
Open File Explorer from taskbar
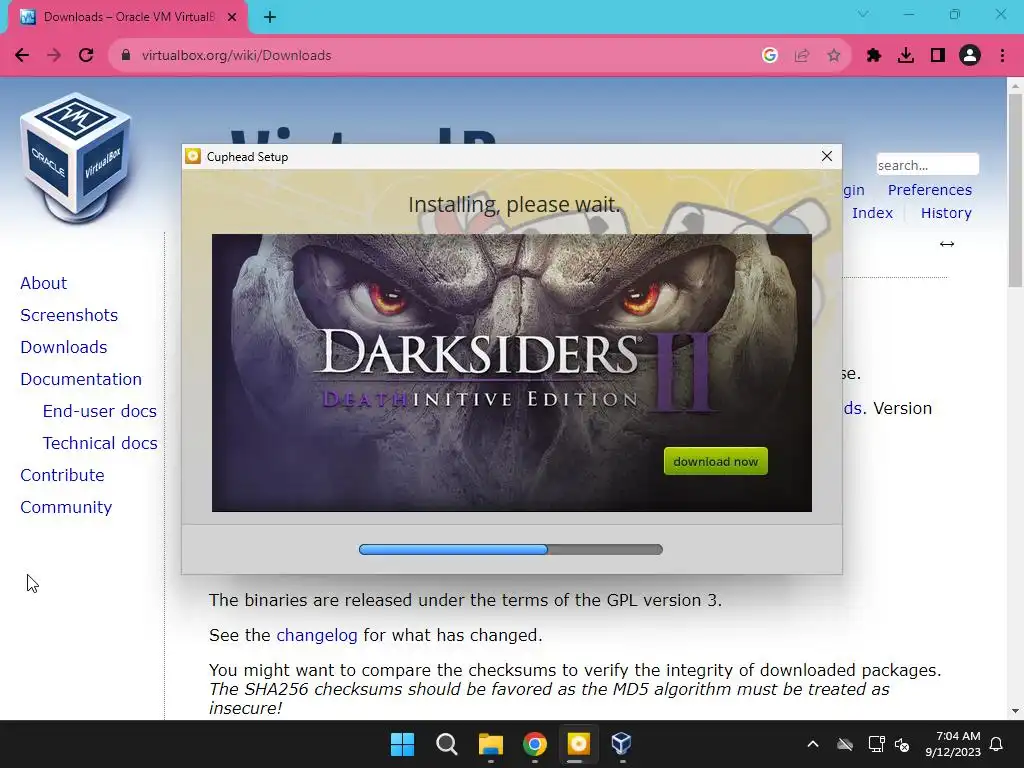(490, 744)
